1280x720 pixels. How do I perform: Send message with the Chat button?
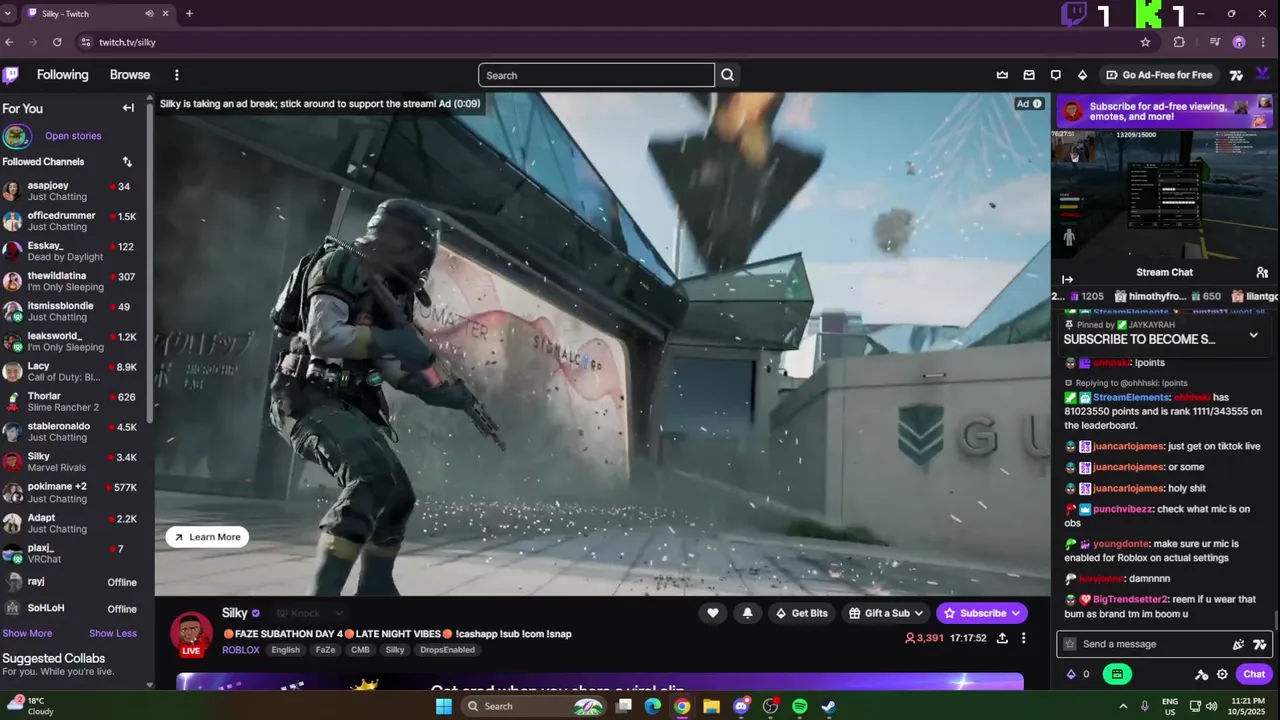1254,674
